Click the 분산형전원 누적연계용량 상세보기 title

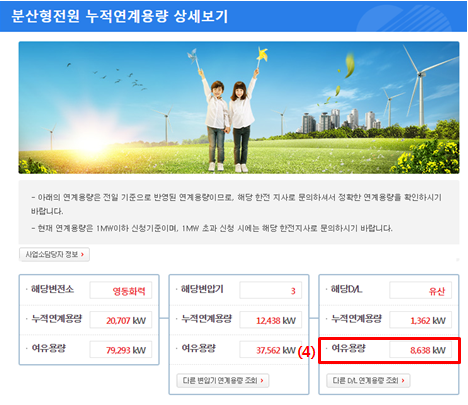tap(120, 16)
